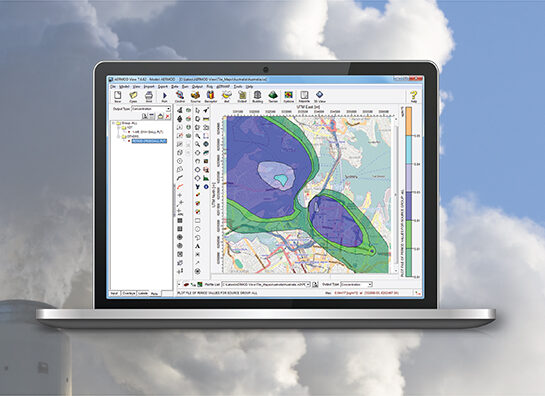Click the Run toolbar icon
Image resolution: width=545 pixels, height=396 pixels.
click(x=164, y=96)
